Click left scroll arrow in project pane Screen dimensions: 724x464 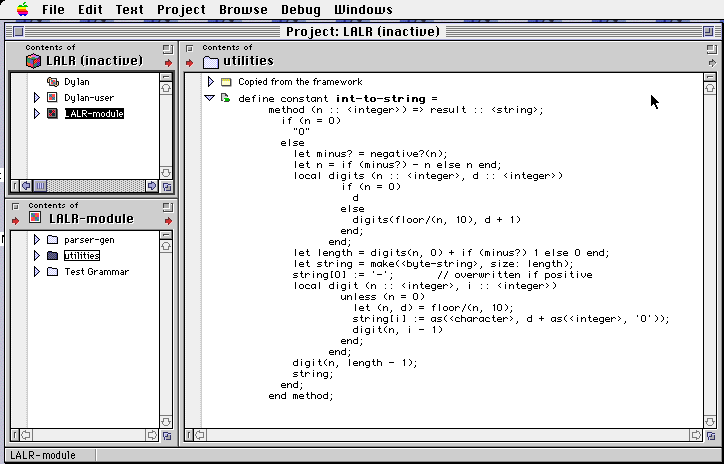tap(26, 186)
